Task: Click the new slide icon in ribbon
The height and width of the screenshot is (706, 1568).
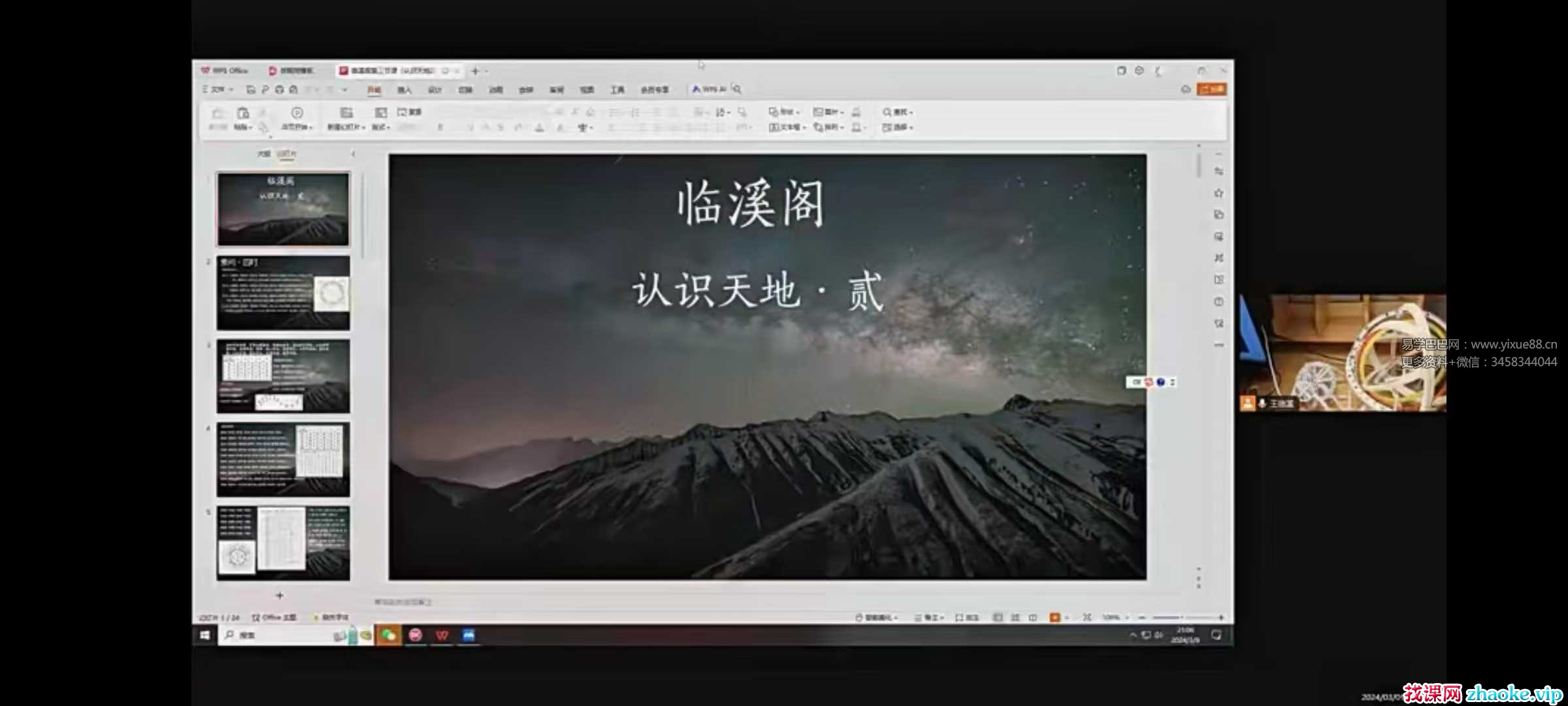Action: pos(346,114)
